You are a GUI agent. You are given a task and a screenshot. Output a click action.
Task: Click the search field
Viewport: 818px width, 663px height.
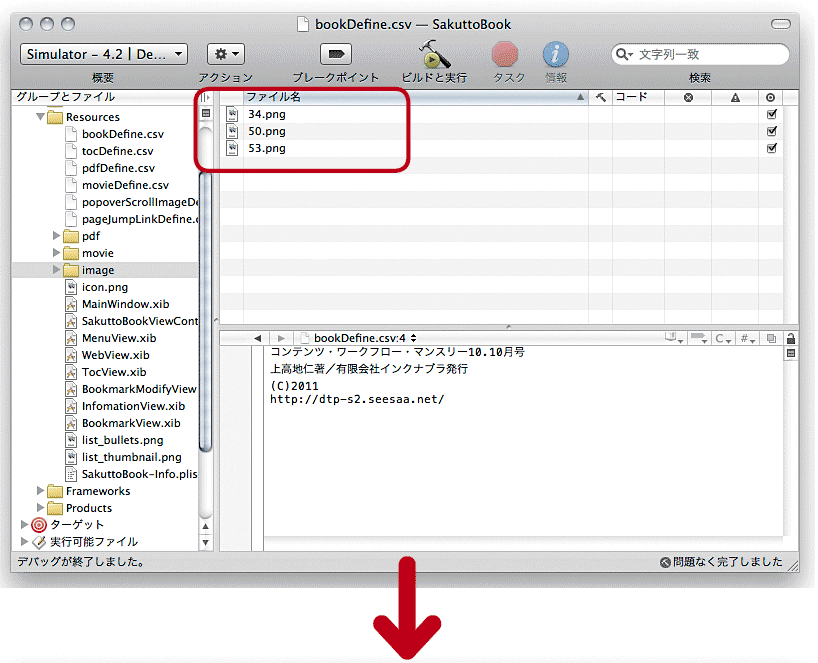700,54
